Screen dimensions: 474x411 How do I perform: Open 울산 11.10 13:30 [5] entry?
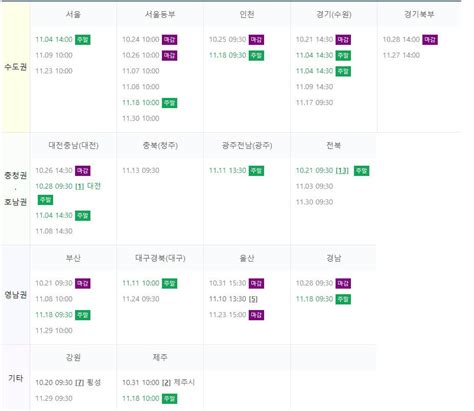click(233, 299)
